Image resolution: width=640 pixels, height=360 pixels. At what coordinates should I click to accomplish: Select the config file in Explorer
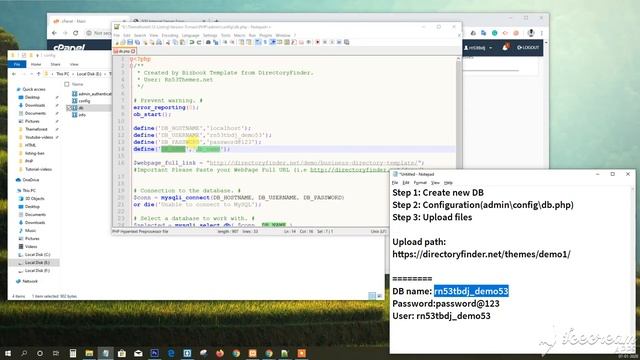pyautogui.click(x=81, y=101)
